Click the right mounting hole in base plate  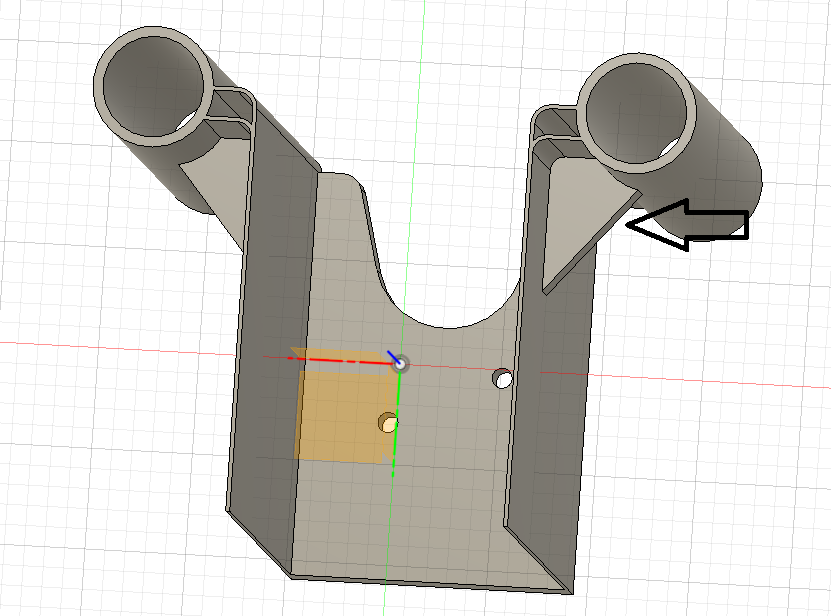click(503, 379)
